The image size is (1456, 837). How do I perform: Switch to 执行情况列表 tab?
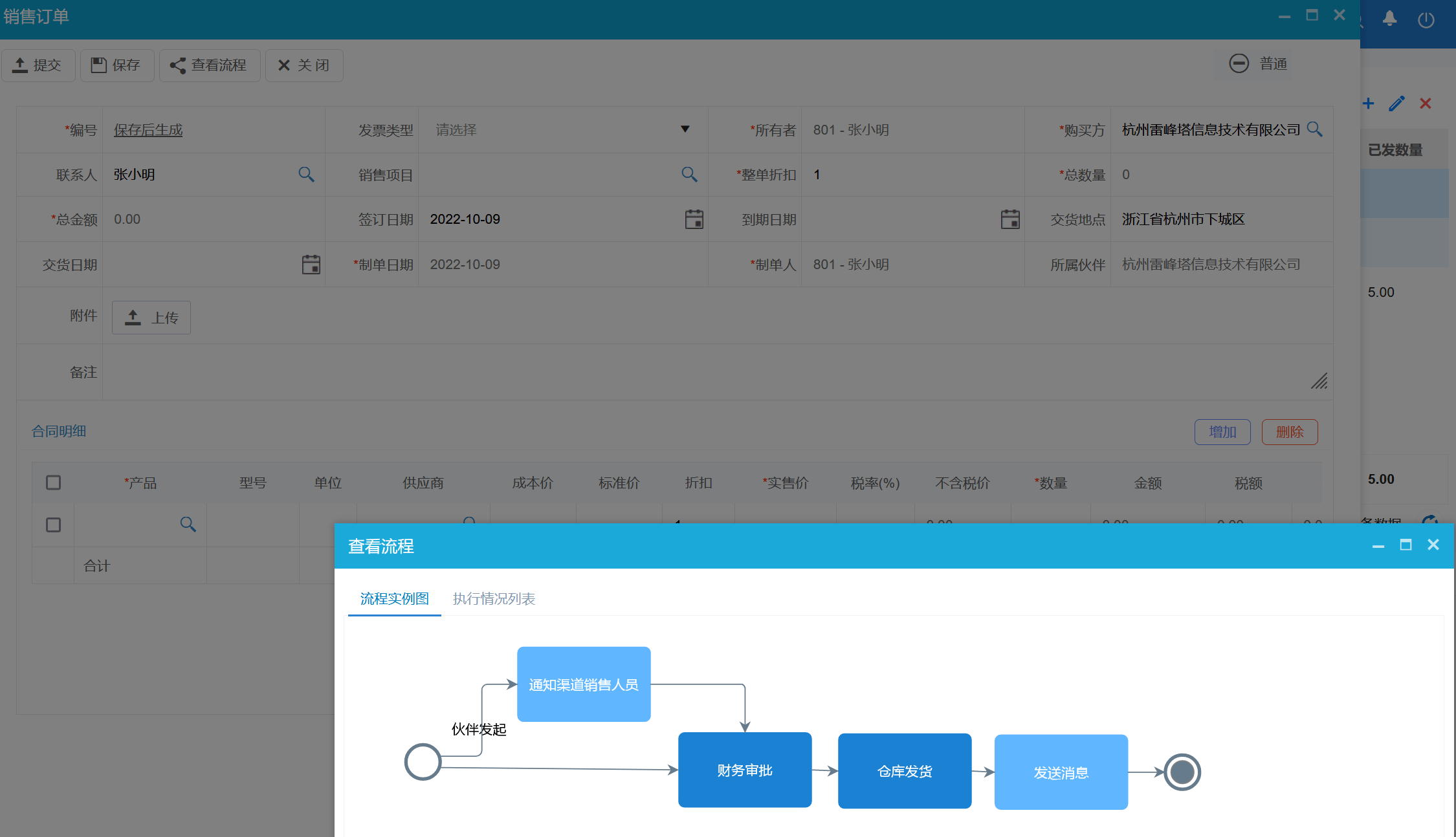click(494, 599)
